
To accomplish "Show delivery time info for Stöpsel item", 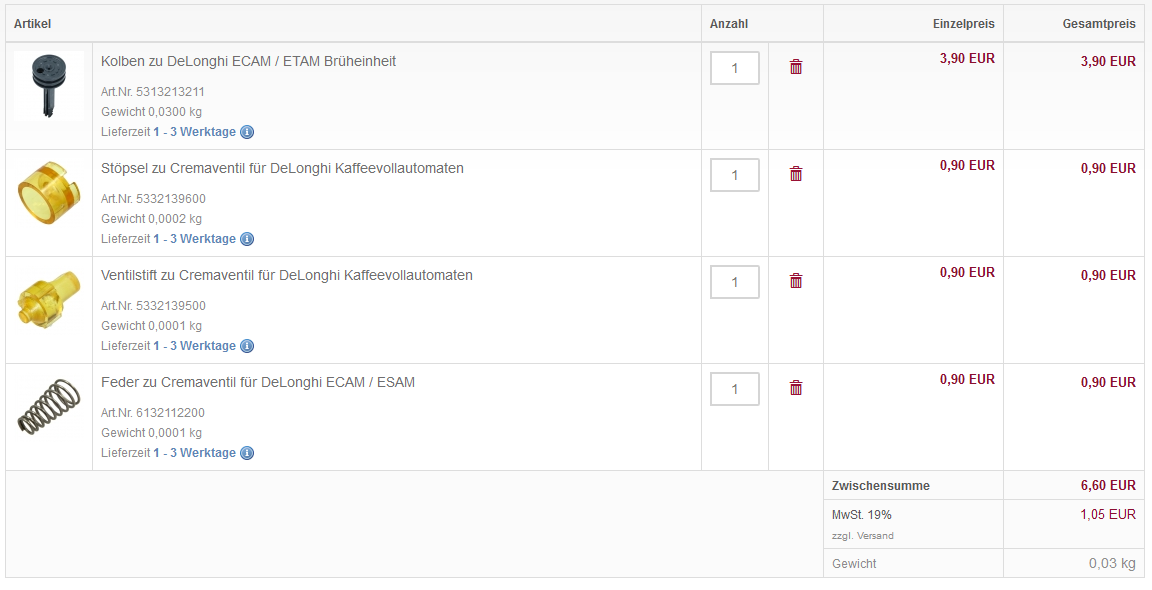I will pyautogui.click(x=247, y=239).
